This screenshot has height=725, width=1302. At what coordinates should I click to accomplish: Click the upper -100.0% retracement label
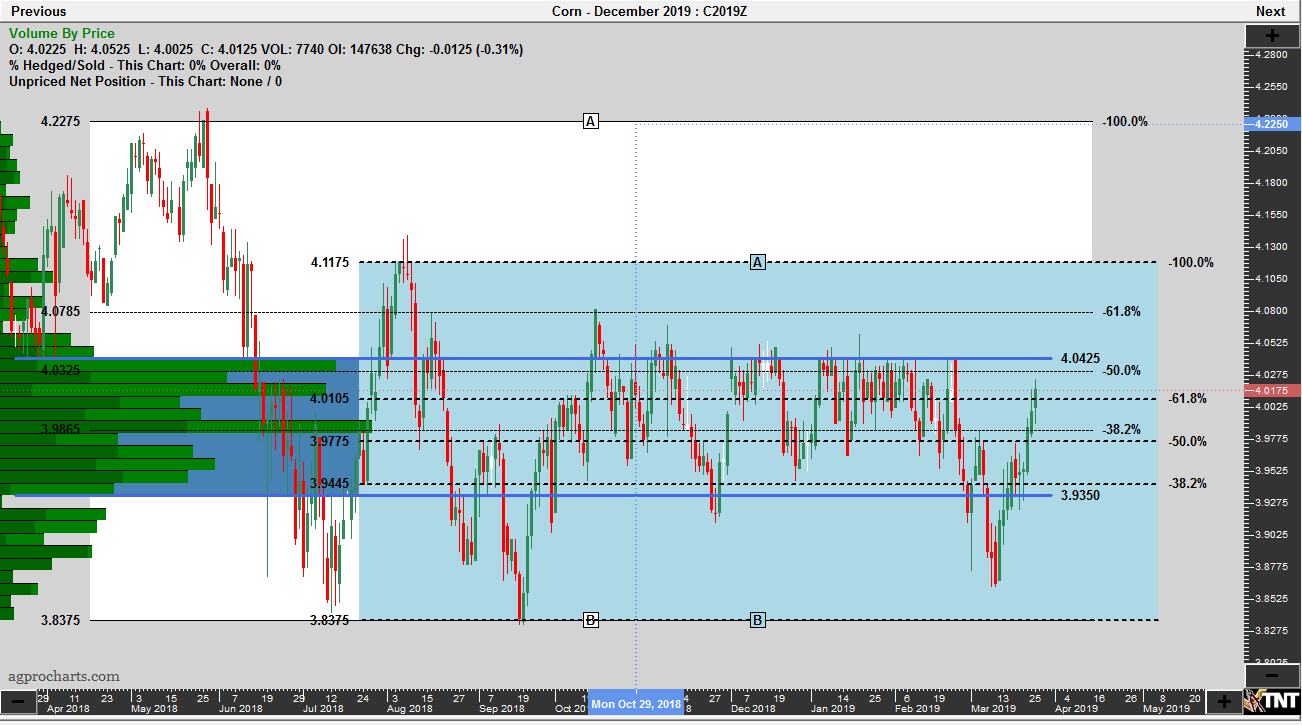[1125, 121]
